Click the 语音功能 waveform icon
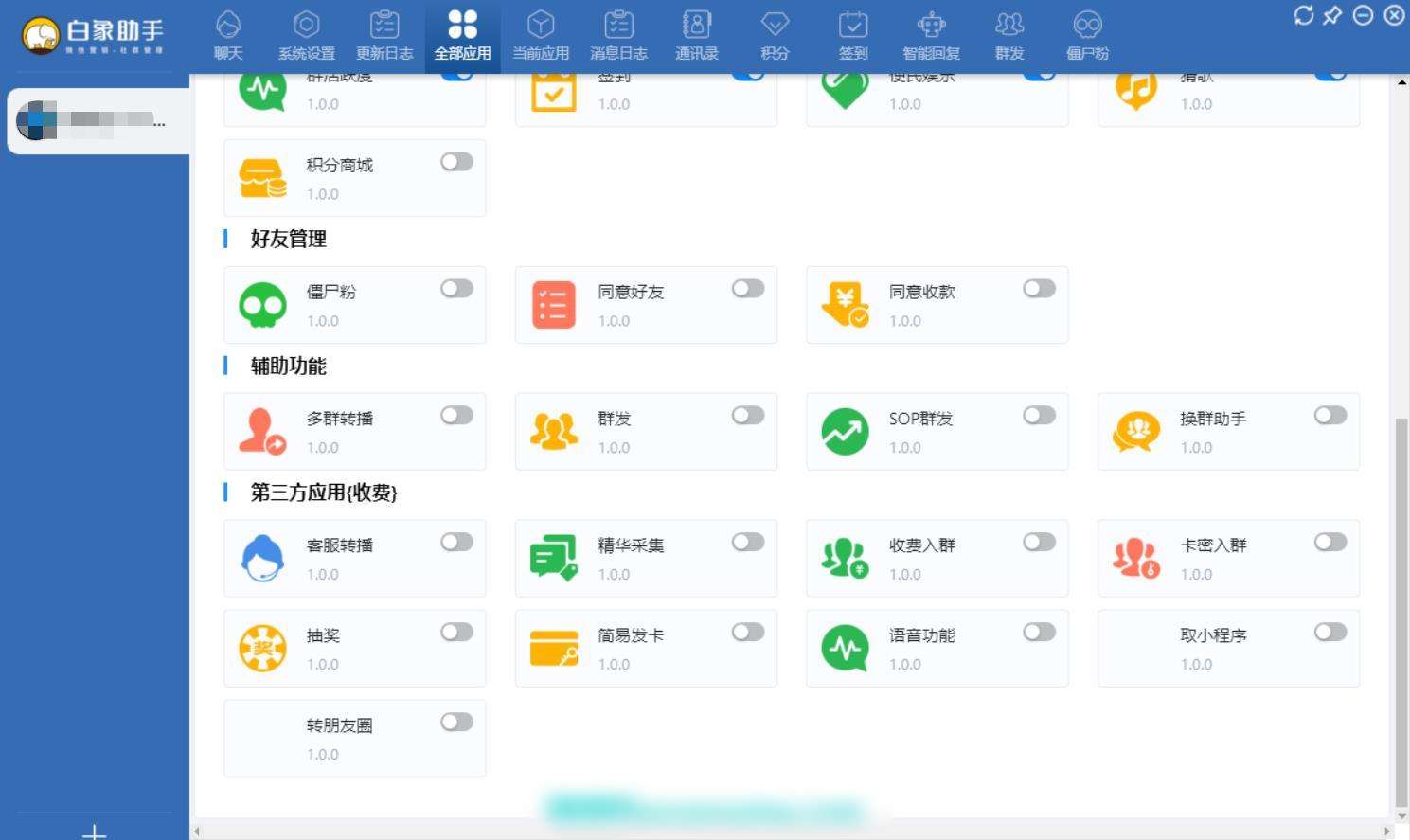The width and height of the screenshot is (1410, 840). pos(845,649)
